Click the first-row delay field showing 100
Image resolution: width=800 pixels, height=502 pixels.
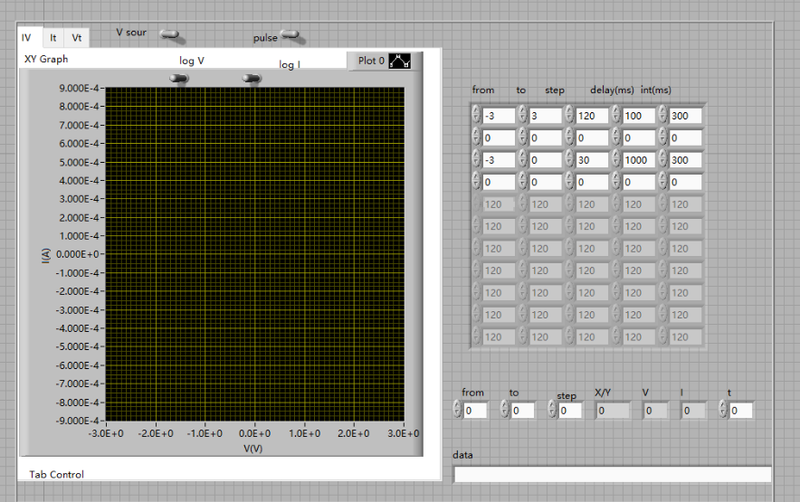pos(638,116)
